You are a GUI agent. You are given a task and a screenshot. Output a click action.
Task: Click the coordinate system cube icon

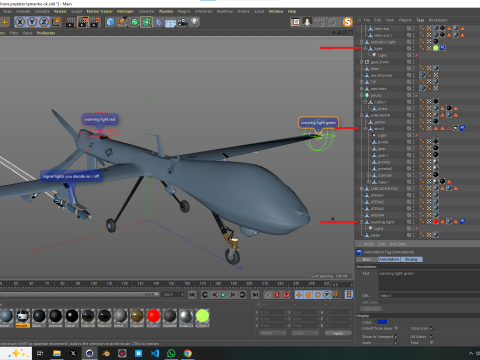[56, 22]
